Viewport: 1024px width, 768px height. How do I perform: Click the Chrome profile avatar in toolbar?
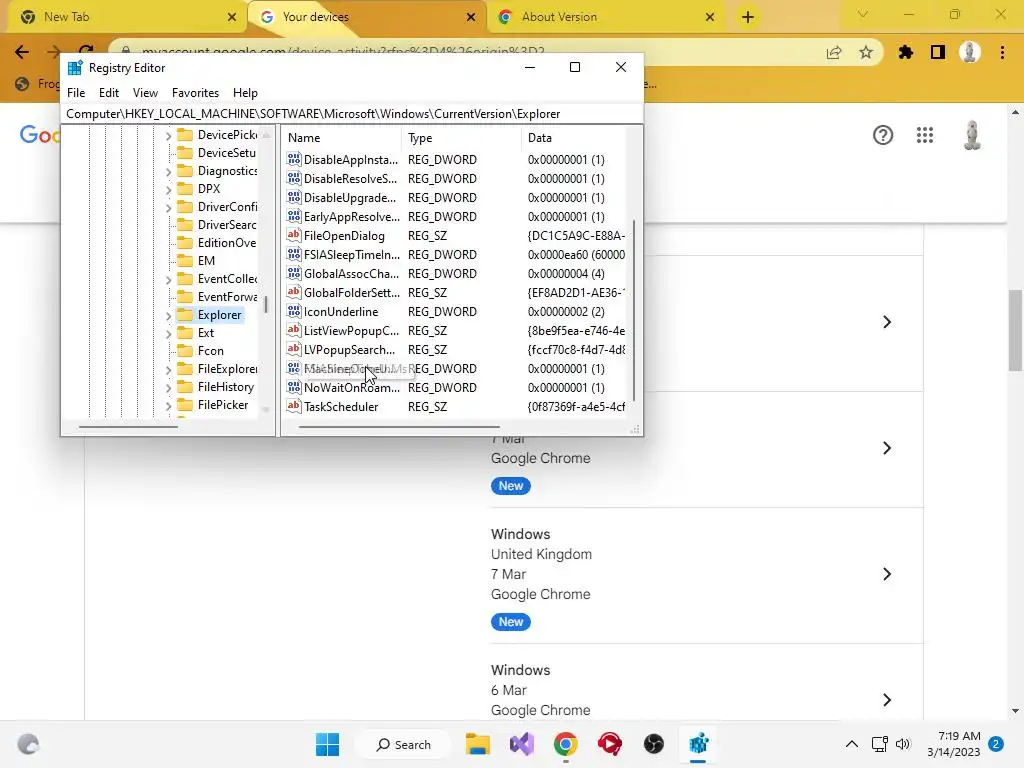(970, 52)
